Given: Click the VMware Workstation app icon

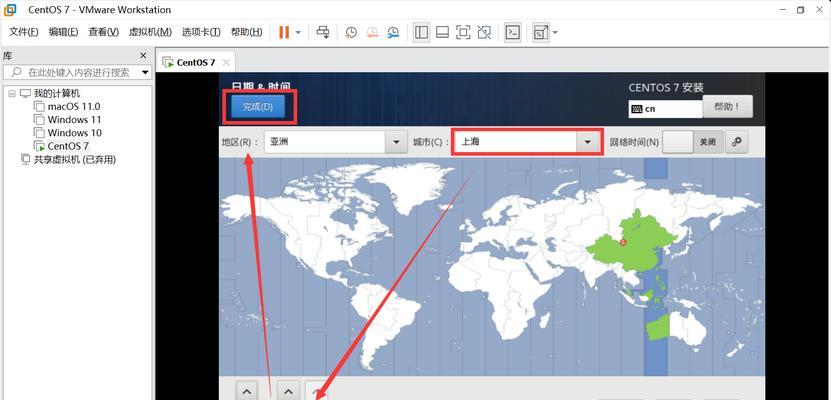Looking at the screenshot, I should pos(11,10).
